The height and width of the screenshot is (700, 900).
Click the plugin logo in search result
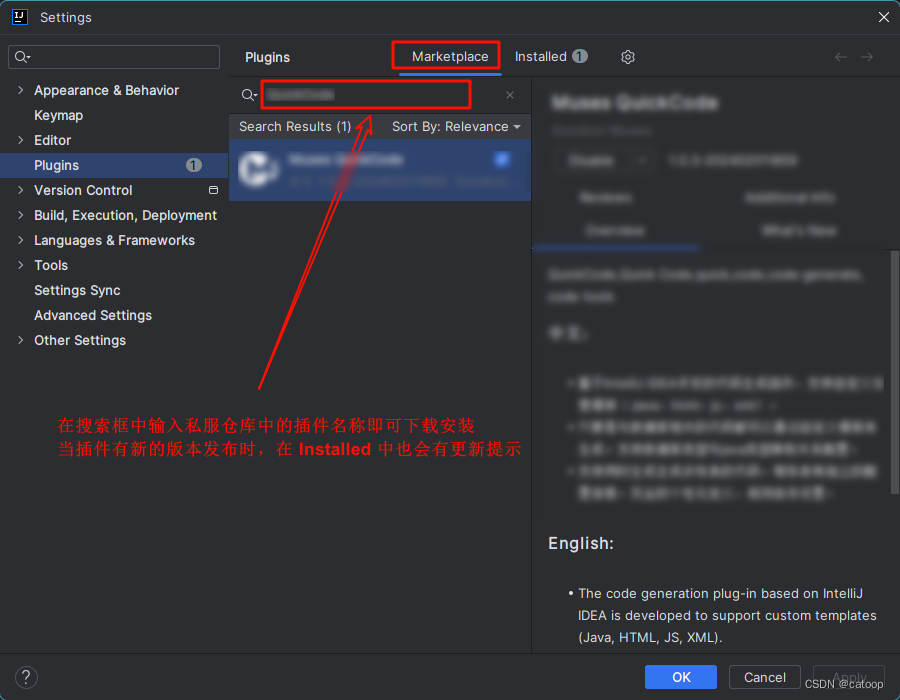pyautogui.click(x=258, y=169)
